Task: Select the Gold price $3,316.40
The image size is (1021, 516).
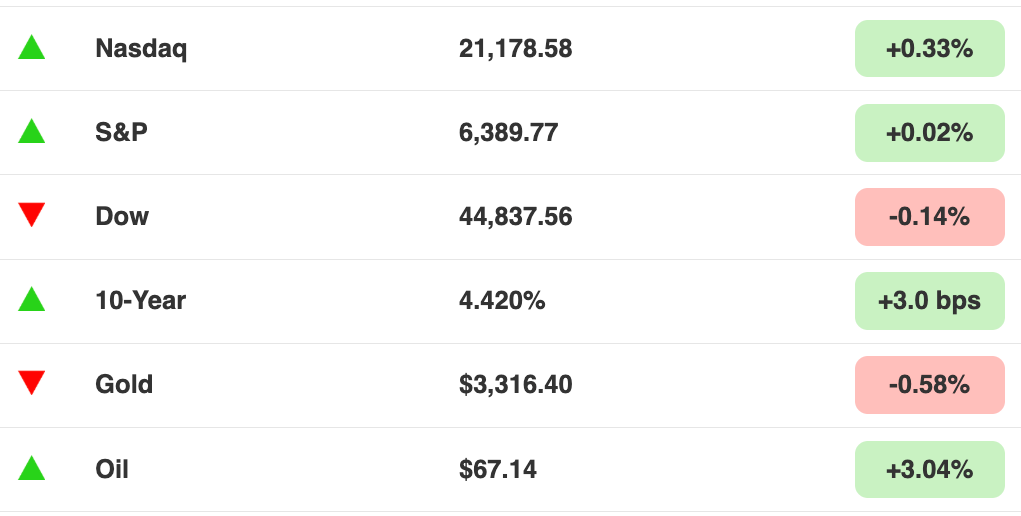Action: 516,384
